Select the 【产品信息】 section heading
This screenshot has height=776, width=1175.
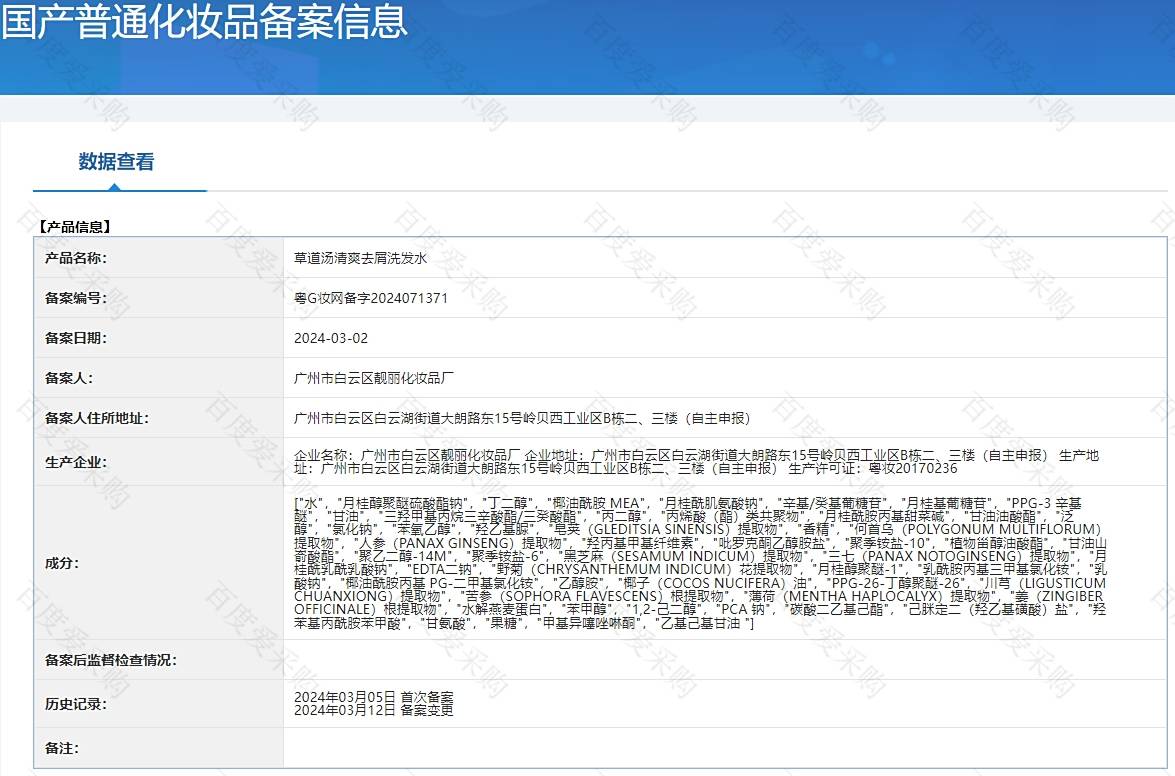click(x=75, y=227)
